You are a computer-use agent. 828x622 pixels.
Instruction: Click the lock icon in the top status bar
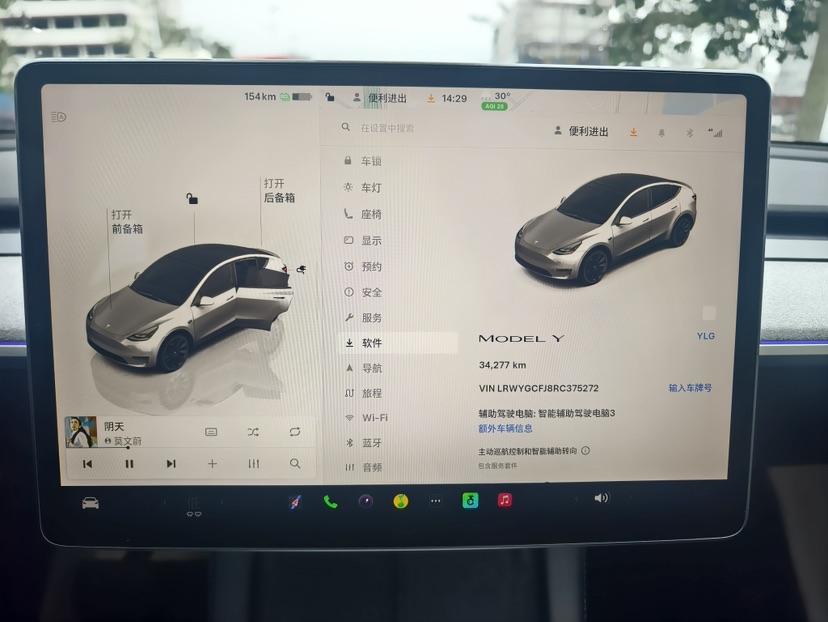330,97
